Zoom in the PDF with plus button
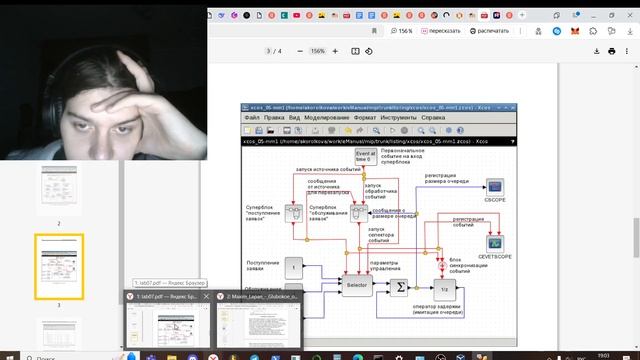Viewport: 640px width, 360px height. tap(335, 51)
